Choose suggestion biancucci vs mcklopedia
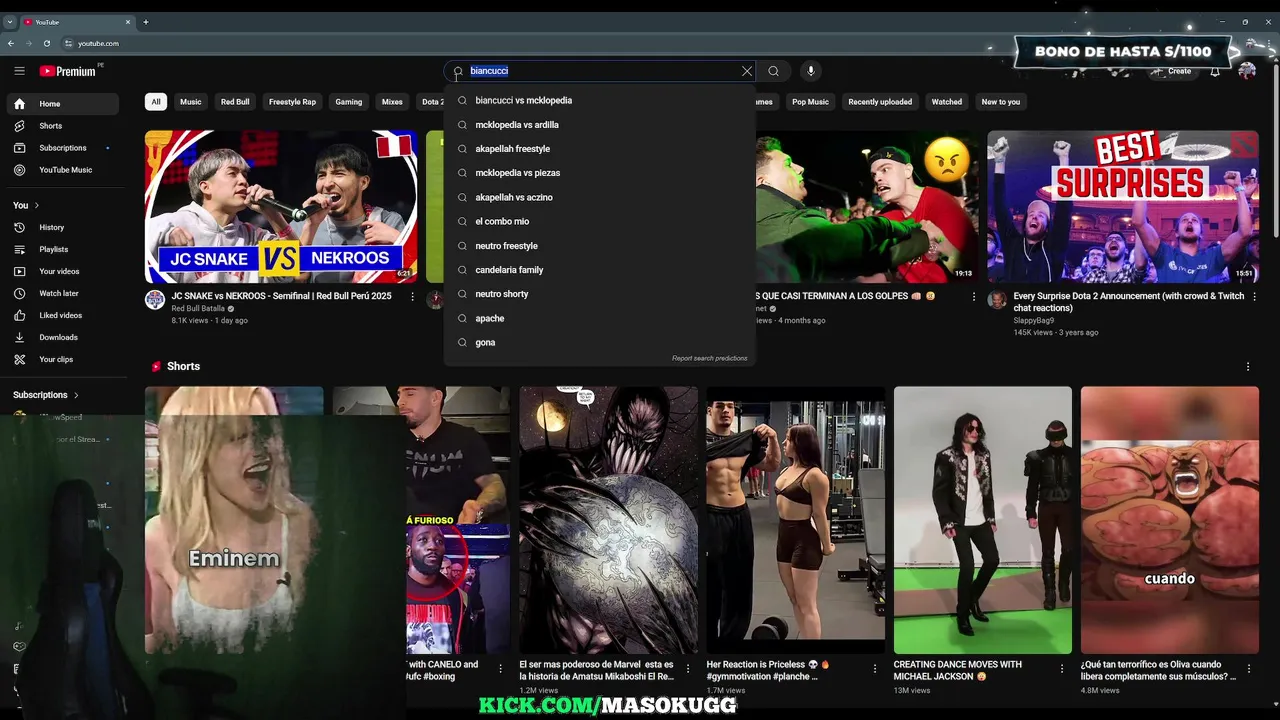This screenshot has height=720, width=1280. tap(600, 100)
